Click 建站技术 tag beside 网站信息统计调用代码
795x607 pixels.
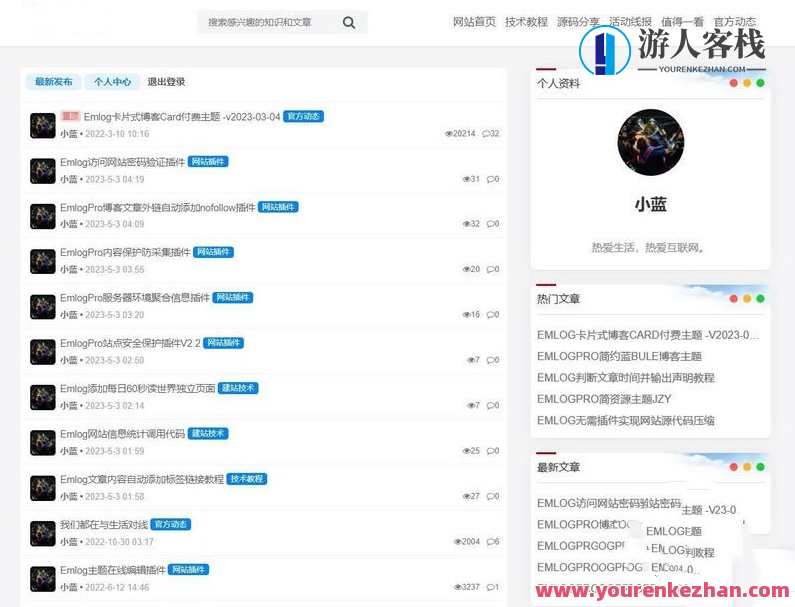coord(208,434)
